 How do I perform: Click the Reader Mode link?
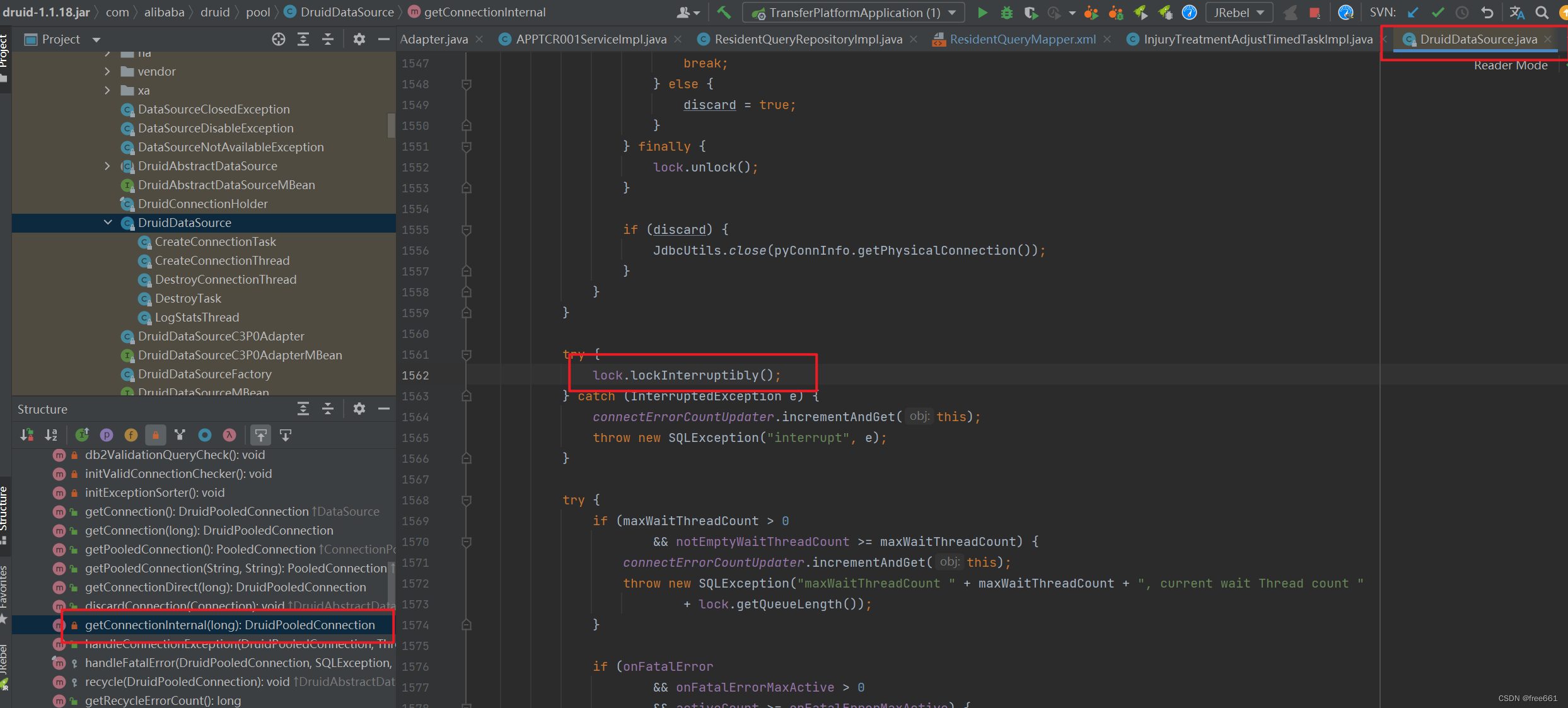[x=1510, y=65]
